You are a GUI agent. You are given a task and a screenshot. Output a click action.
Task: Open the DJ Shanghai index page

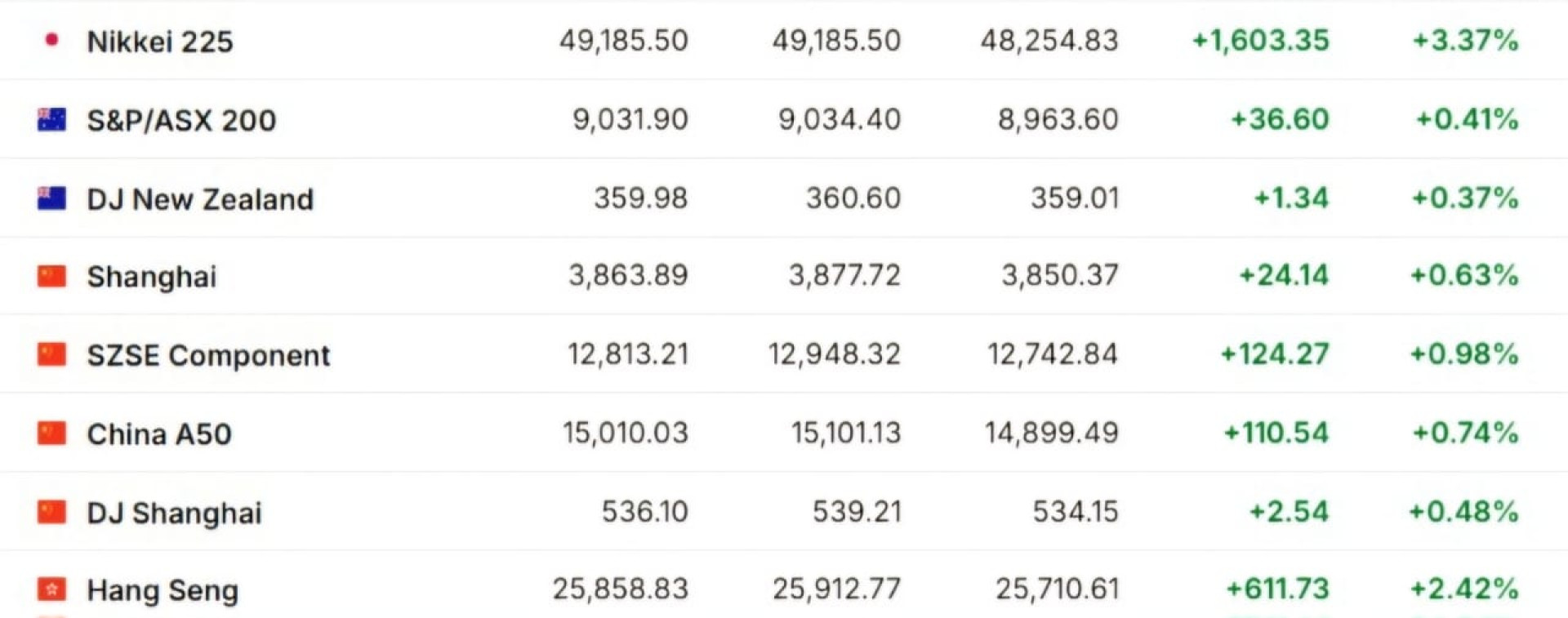[x=174, y=514]
